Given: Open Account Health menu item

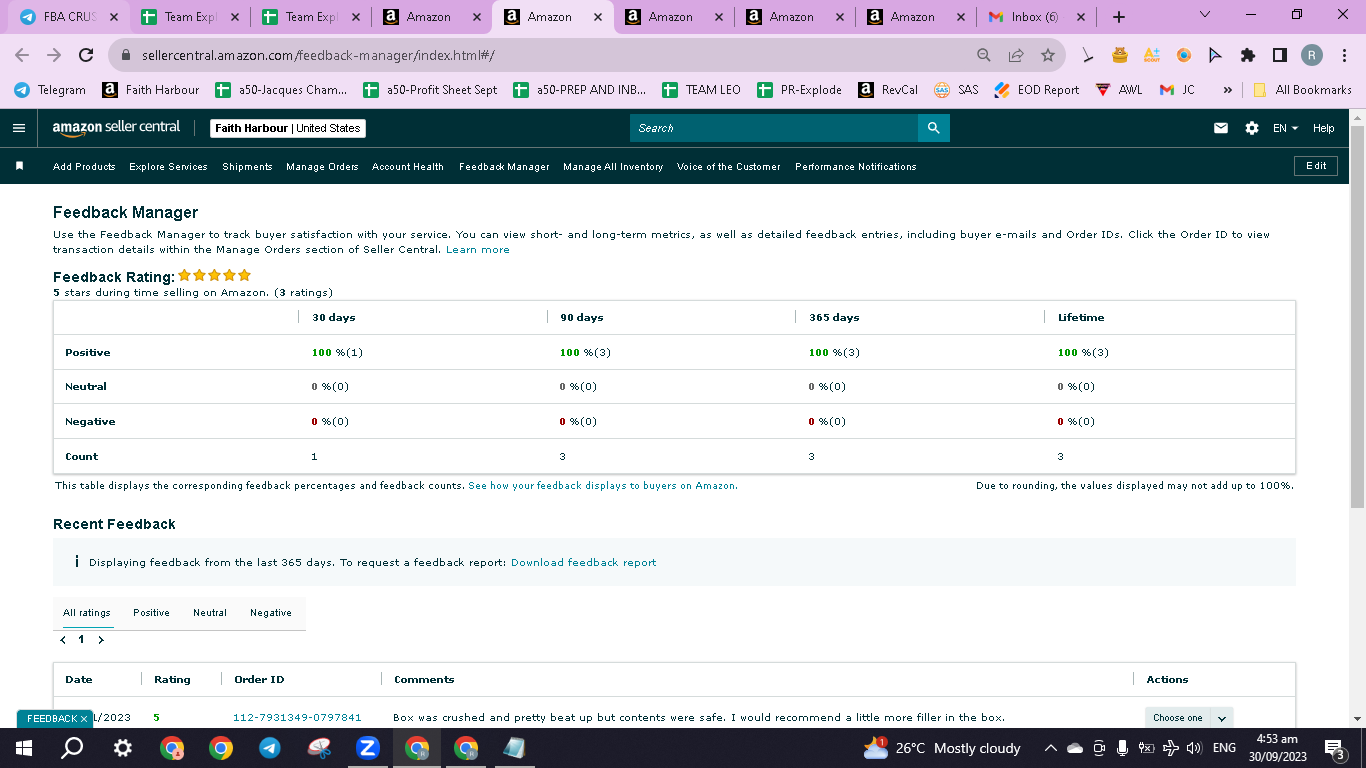Looking at the screenshot, I should tap(408, 167).
